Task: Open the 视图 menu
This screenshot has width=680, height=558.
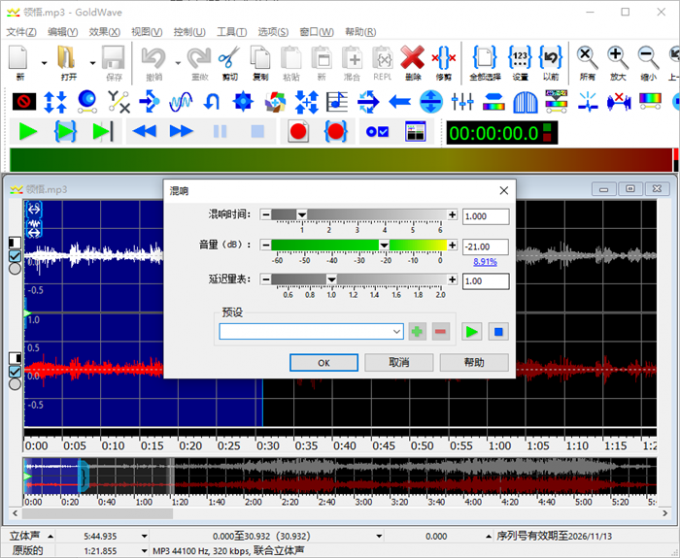Action: tap(147, 32)
